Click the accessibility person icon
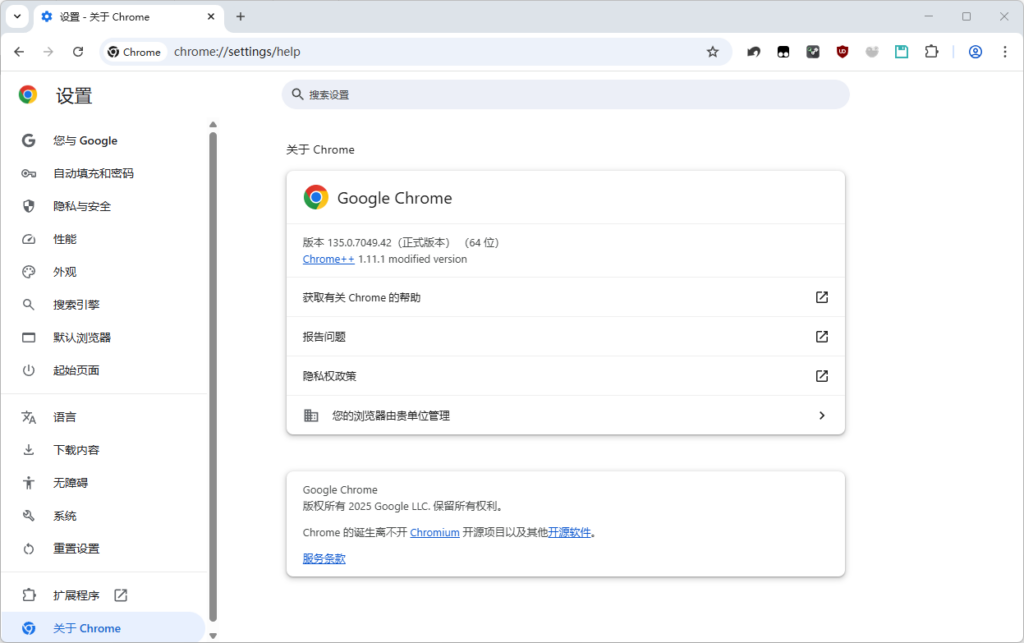Viewport: 1024px width, 643px height. tap(29, 482)
